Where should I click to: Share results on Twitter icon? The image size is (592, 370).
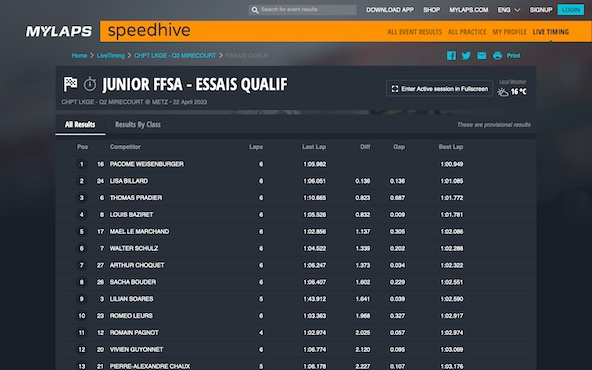[466, 56]
